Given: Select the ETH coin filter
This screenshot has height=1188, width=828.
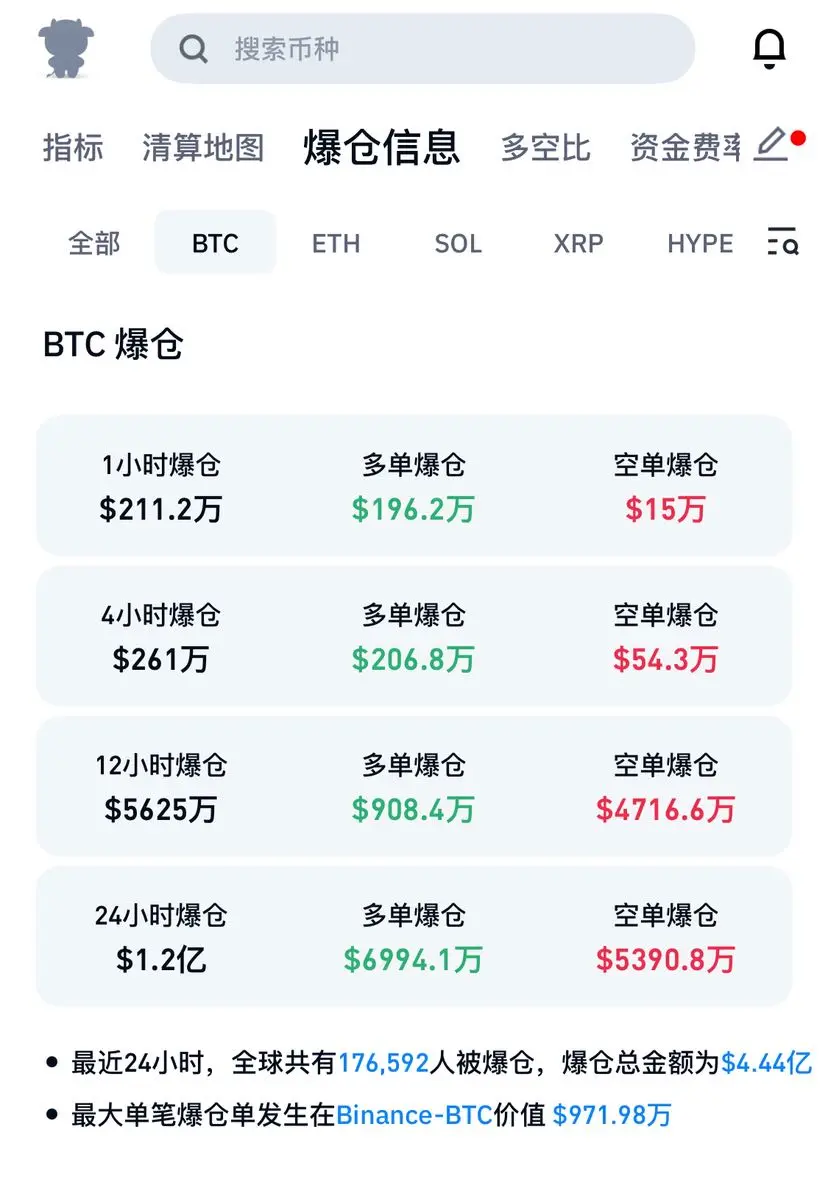Looking at the screenshot, I should [336, 243].
